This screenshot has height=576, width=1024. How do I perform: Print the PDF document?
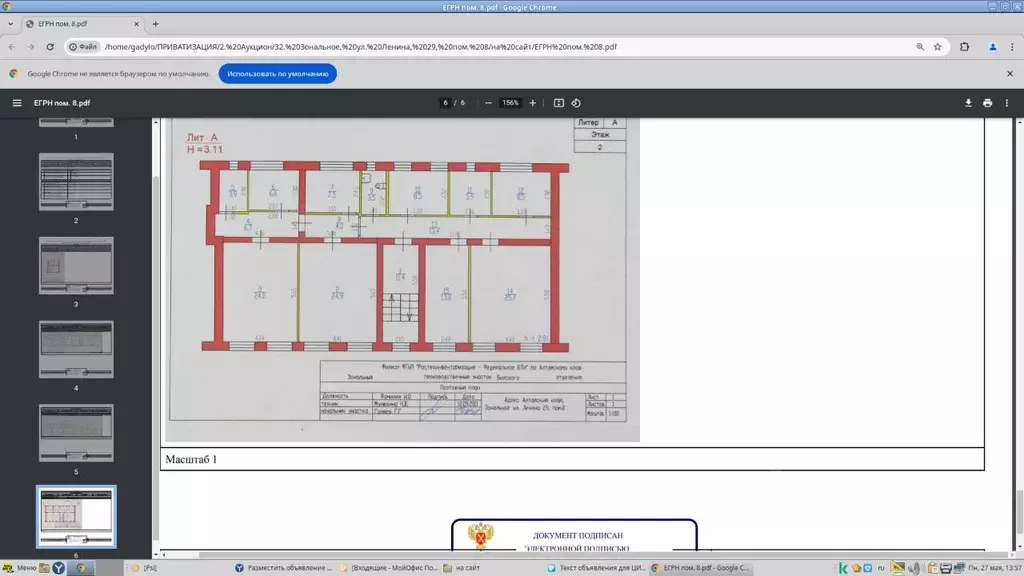(988, 103)
